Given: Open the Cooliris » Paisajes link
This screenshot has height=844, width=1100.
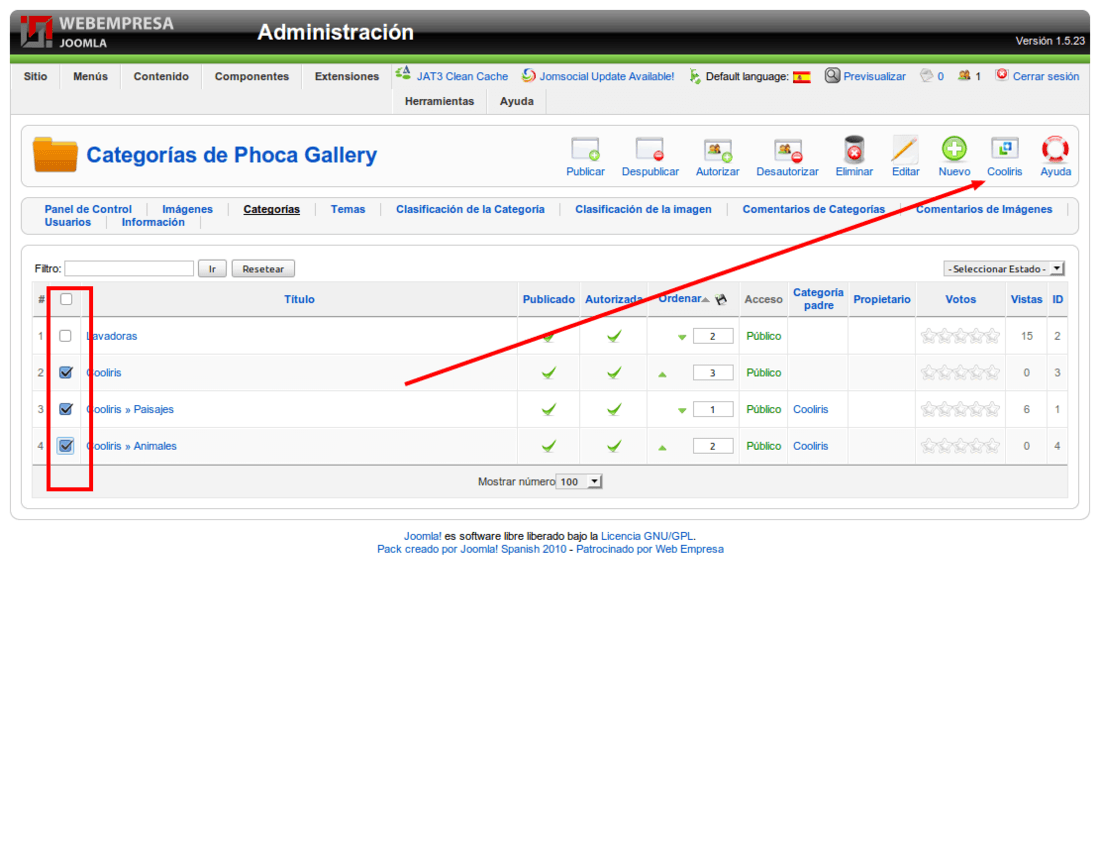Looking at the screenshot, I should click(x=130, y=409).
